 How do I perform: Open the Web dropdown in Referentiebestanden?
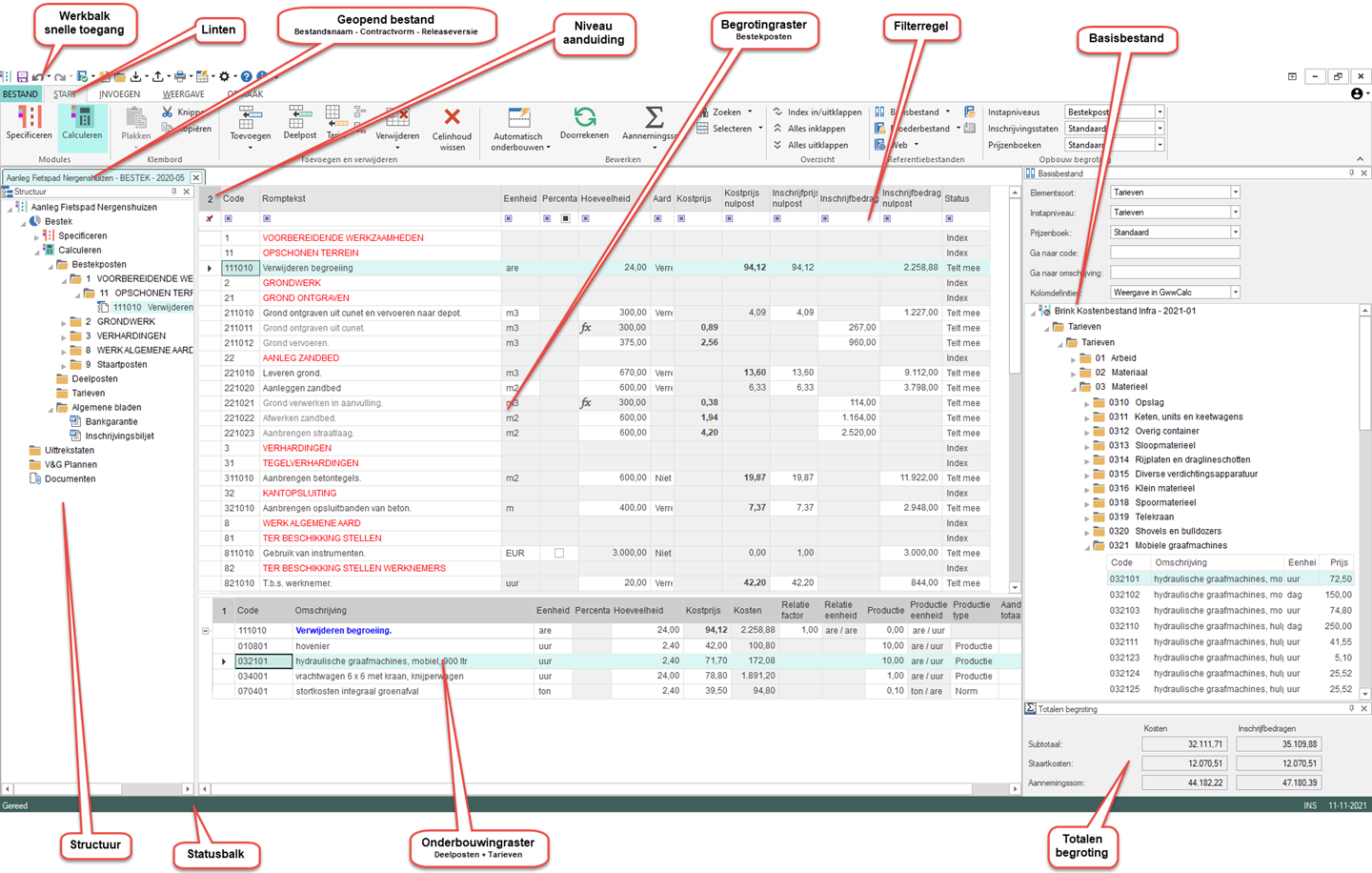pos(916,145)
